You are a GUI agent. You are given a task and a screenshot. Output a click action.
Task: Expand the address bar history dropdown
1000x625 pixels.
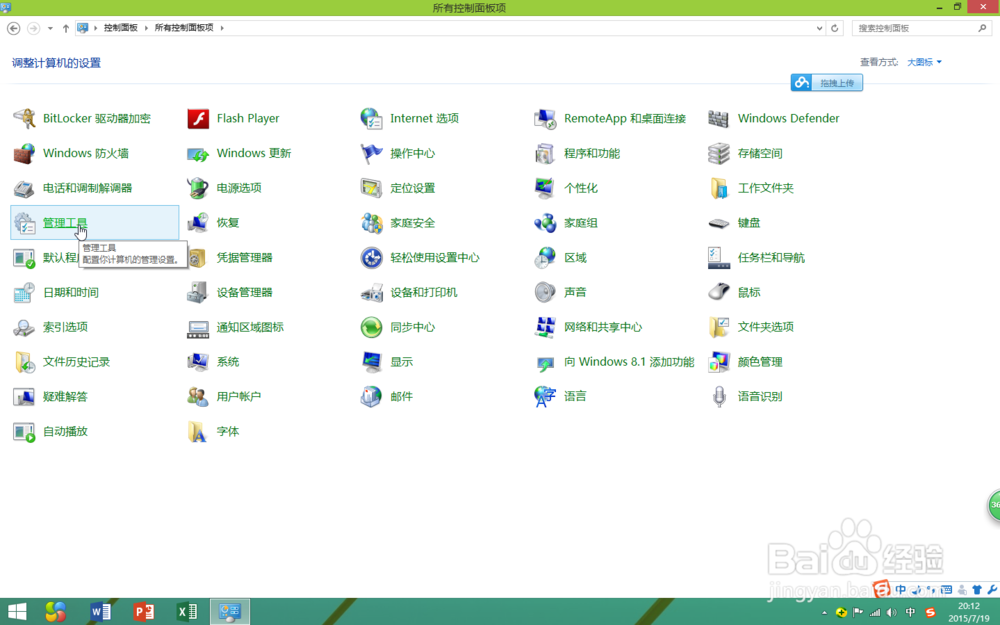(818, 28)
